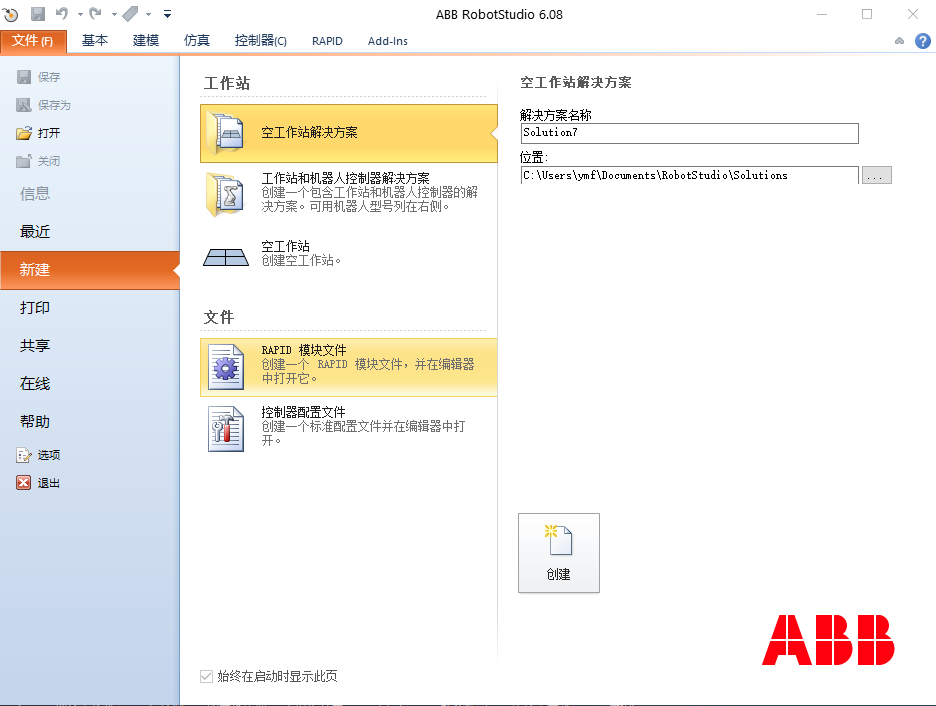
Task: Open the customize quick access toolbar dropdown
Action: (168, 14)
